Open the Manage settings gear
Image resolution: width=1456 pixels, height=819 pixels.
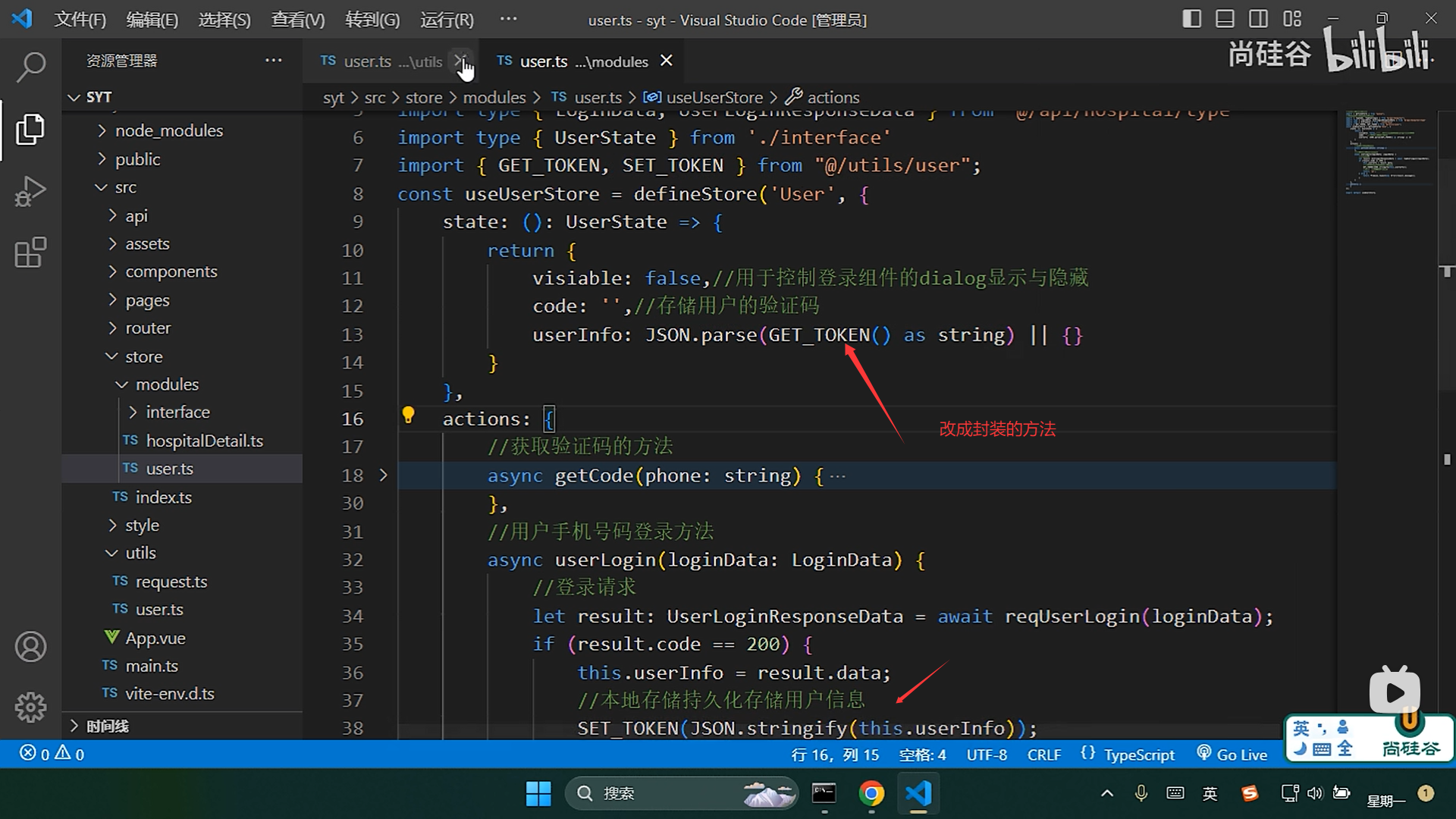click(x=30, y=707)
